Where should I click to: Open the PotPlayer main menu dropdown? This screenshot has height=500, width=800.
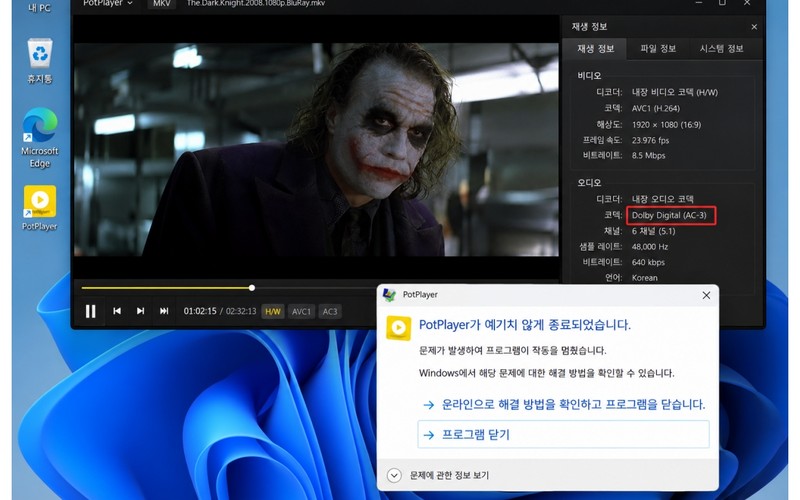[108, 3]
